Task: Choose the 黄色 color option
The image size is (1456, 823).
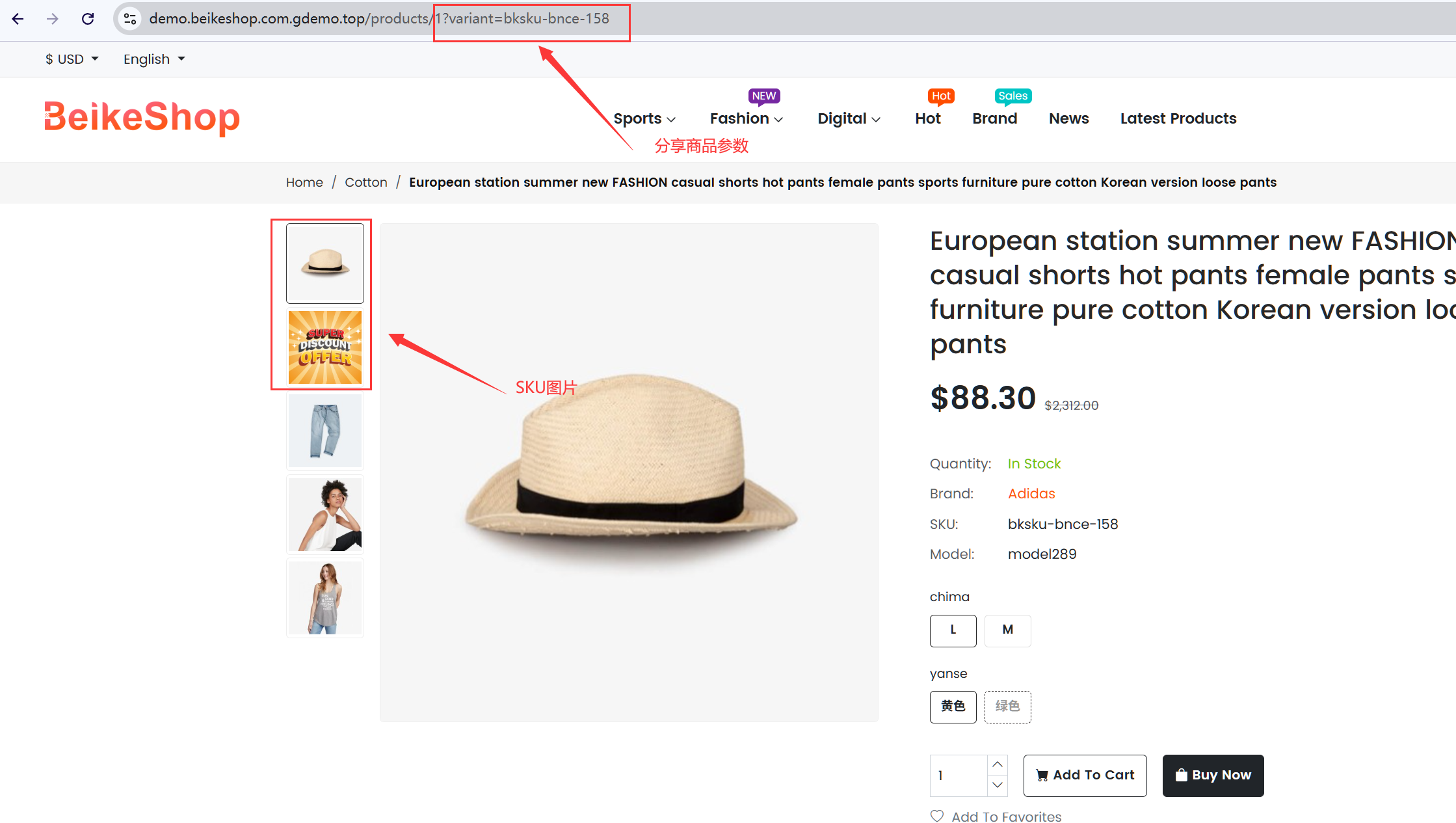Action: click(953, 706)
